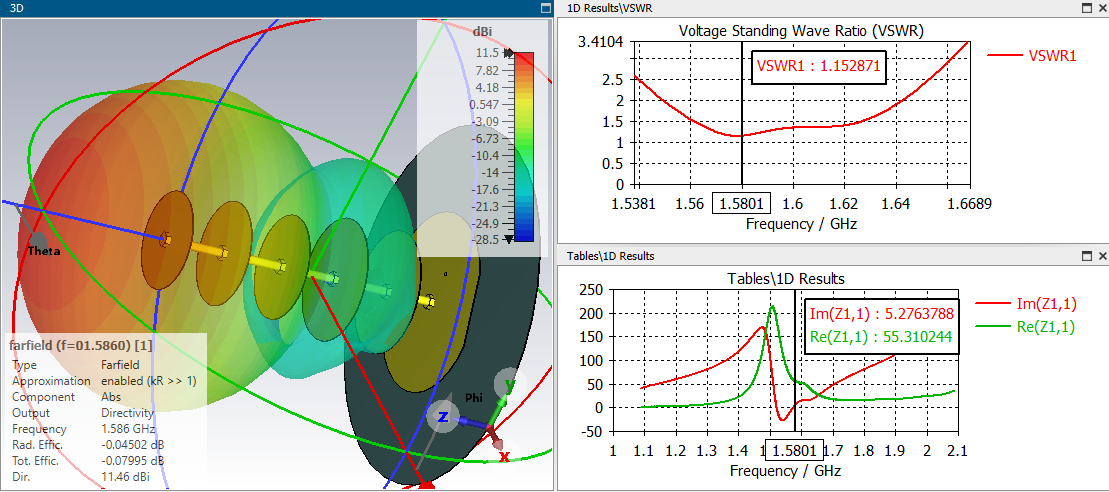Close the Tables\1D Results pane

click(x=1103, y=256)
